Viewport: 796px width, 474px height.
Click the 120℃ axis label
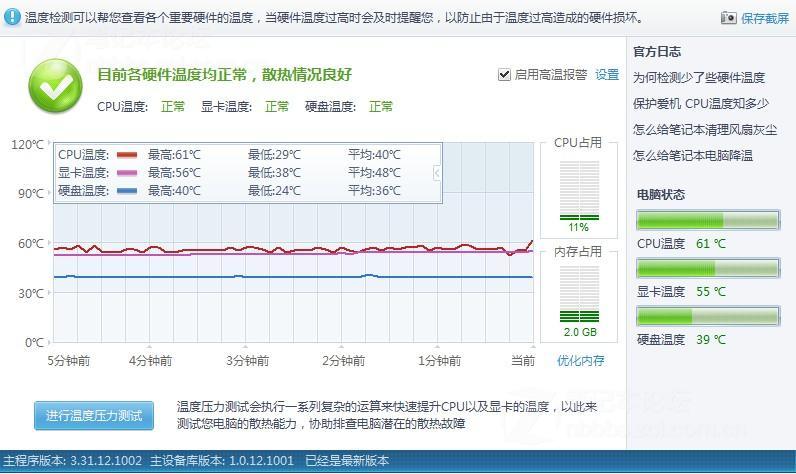pyautogui.click(x=27, y=145)
